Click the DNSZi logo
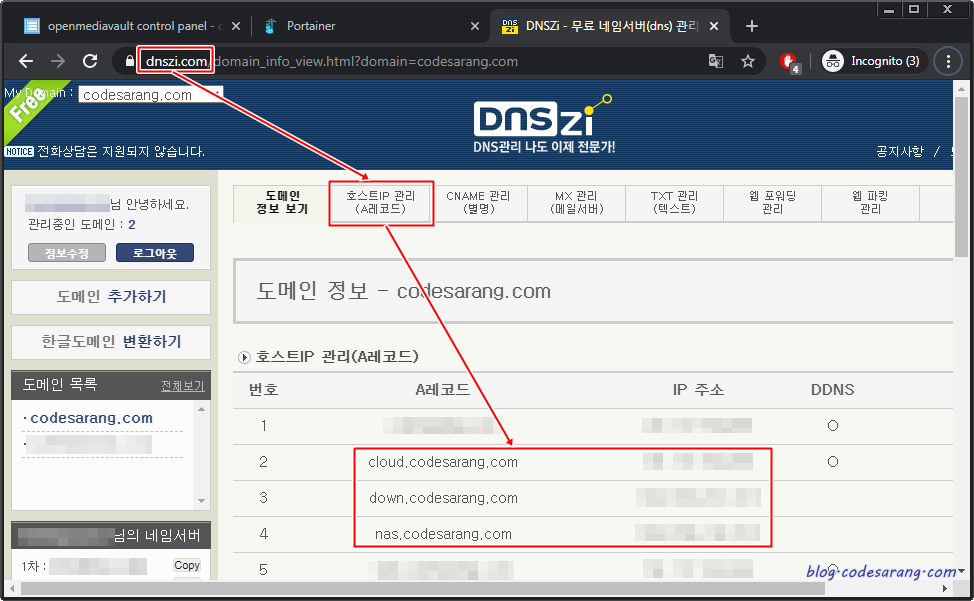Viewport: 974px width, 601px height. tap(542, 123)
